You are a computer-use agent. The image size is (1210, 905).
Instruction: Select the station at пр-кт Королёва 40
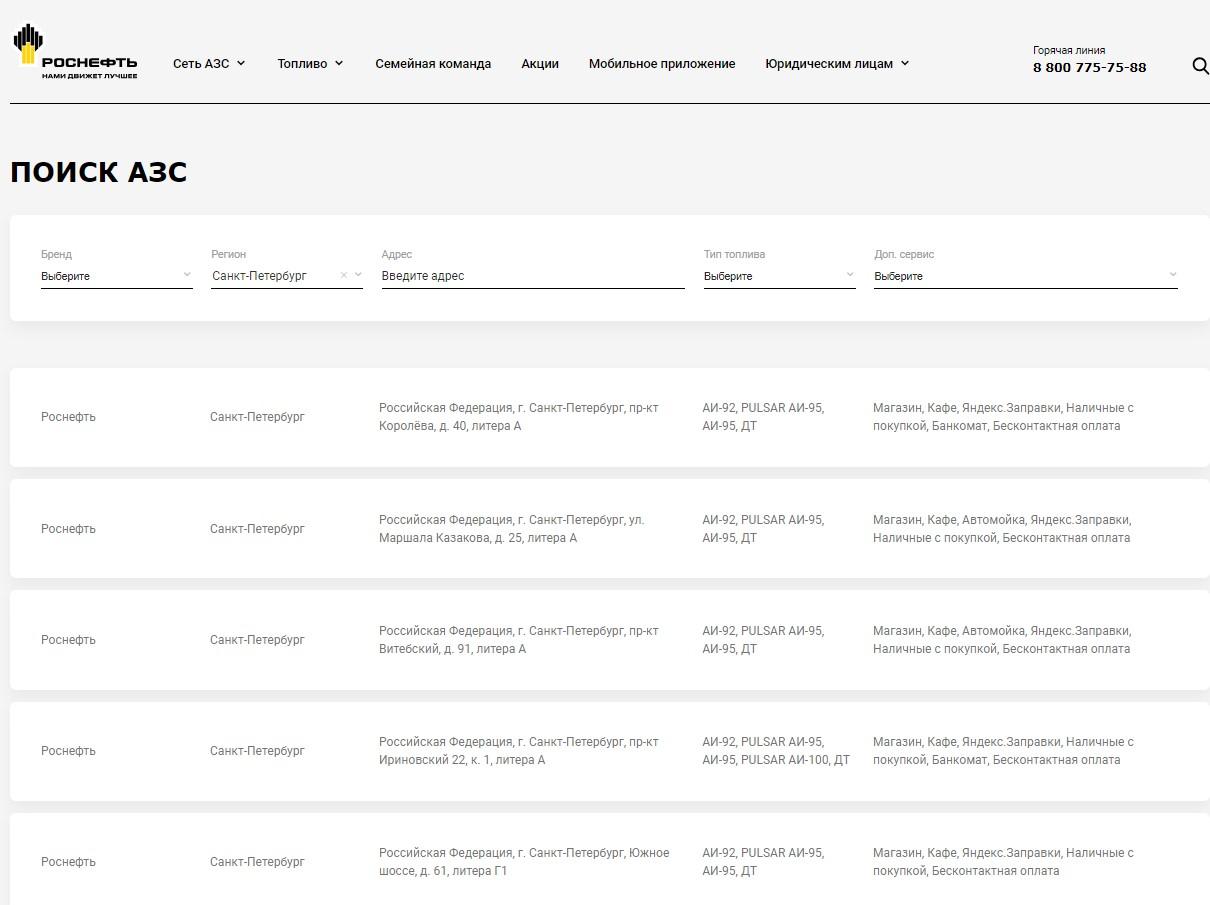coord(610,417)
